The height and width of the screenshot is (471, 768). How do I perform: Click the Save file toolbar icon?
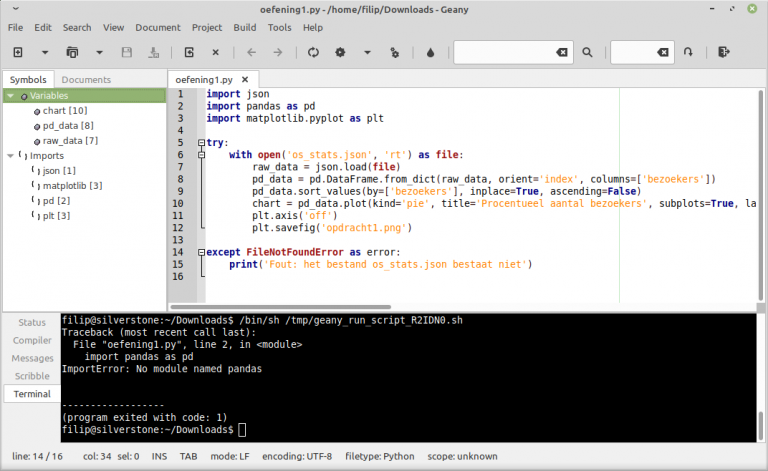tap(126, 52)
